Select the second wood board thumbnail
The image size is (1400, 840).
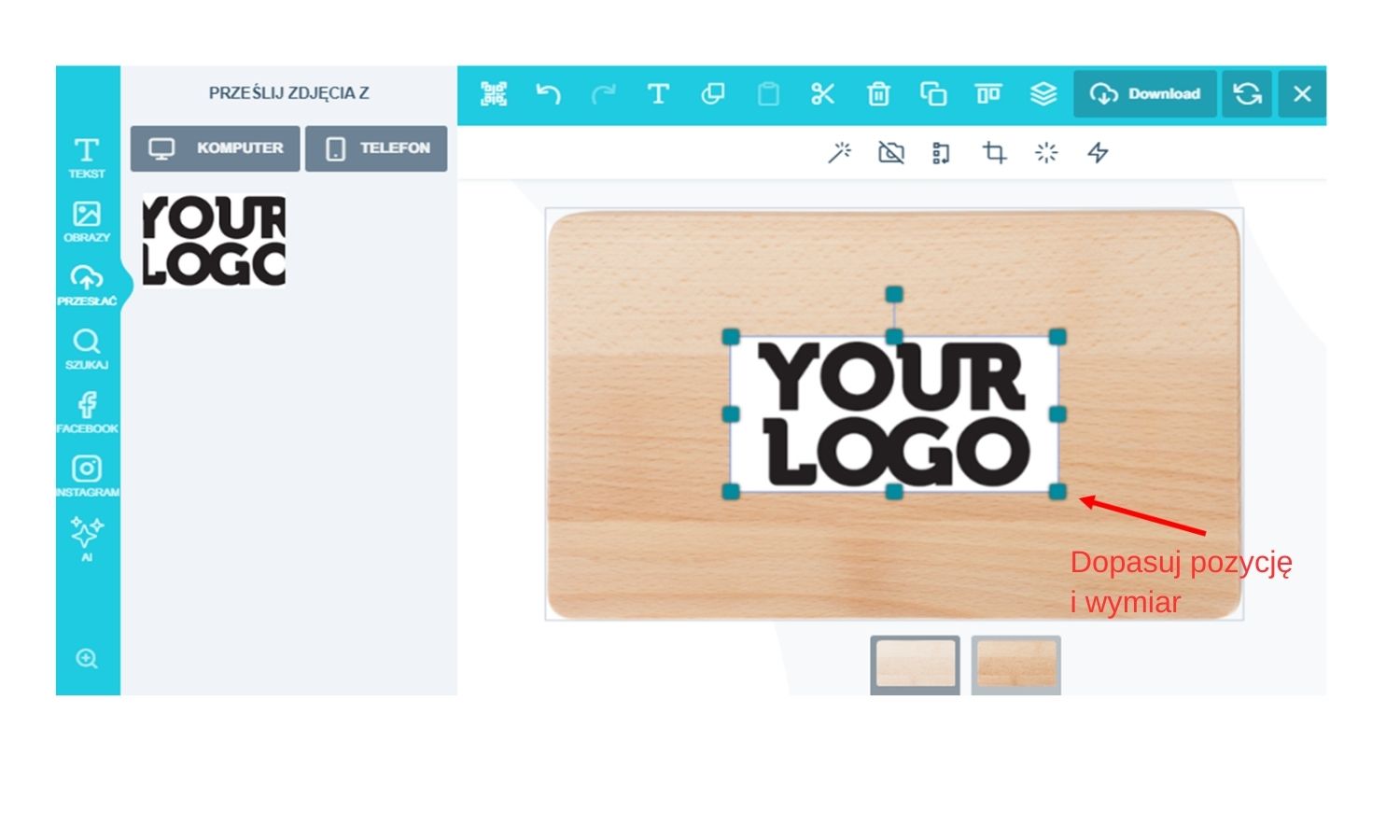pyautogui.click(x=1015, y=664)
